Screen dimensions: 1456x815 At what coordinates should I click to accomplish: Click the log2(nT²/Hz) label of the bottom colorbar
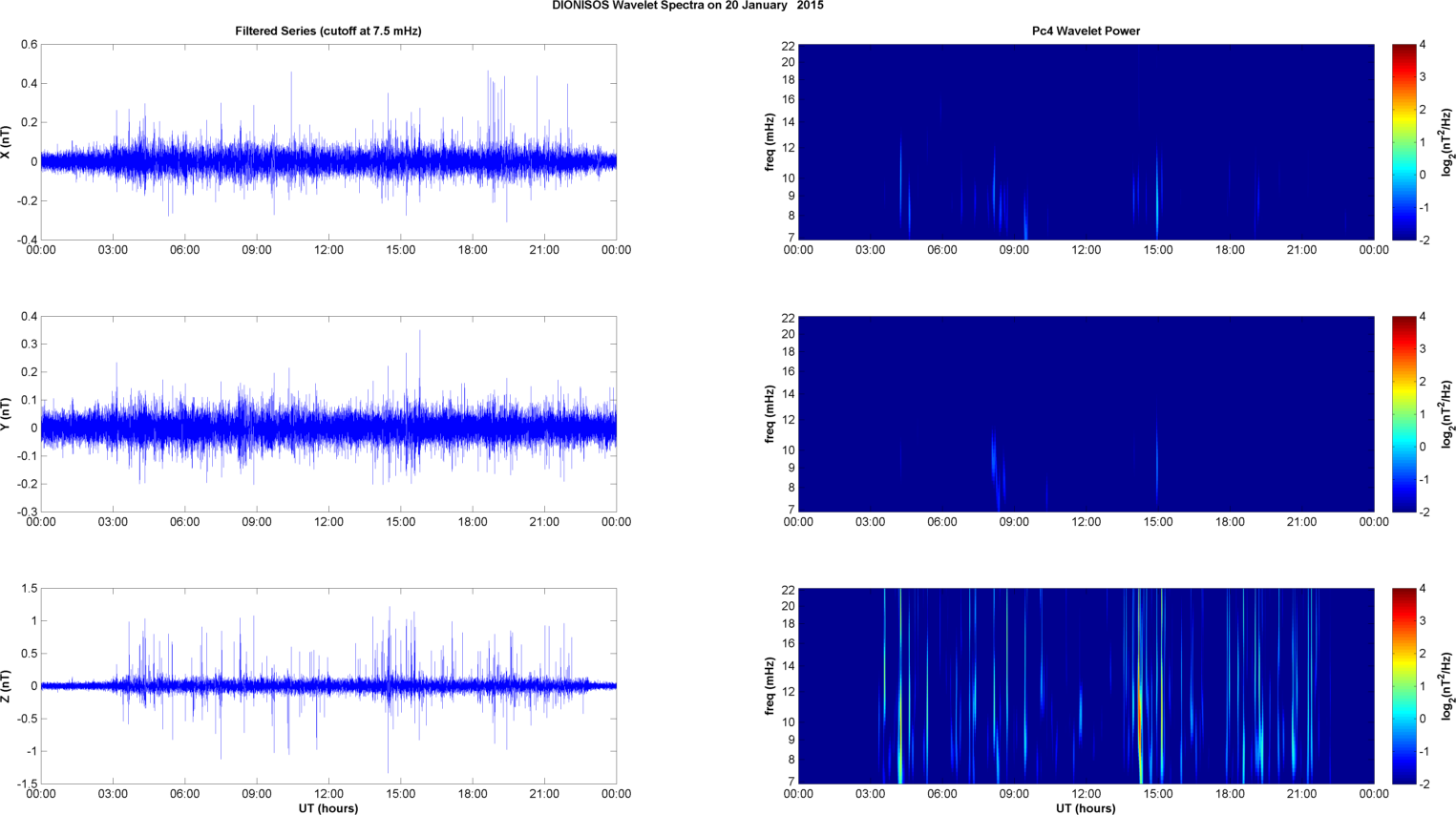tap(1447, 686)
